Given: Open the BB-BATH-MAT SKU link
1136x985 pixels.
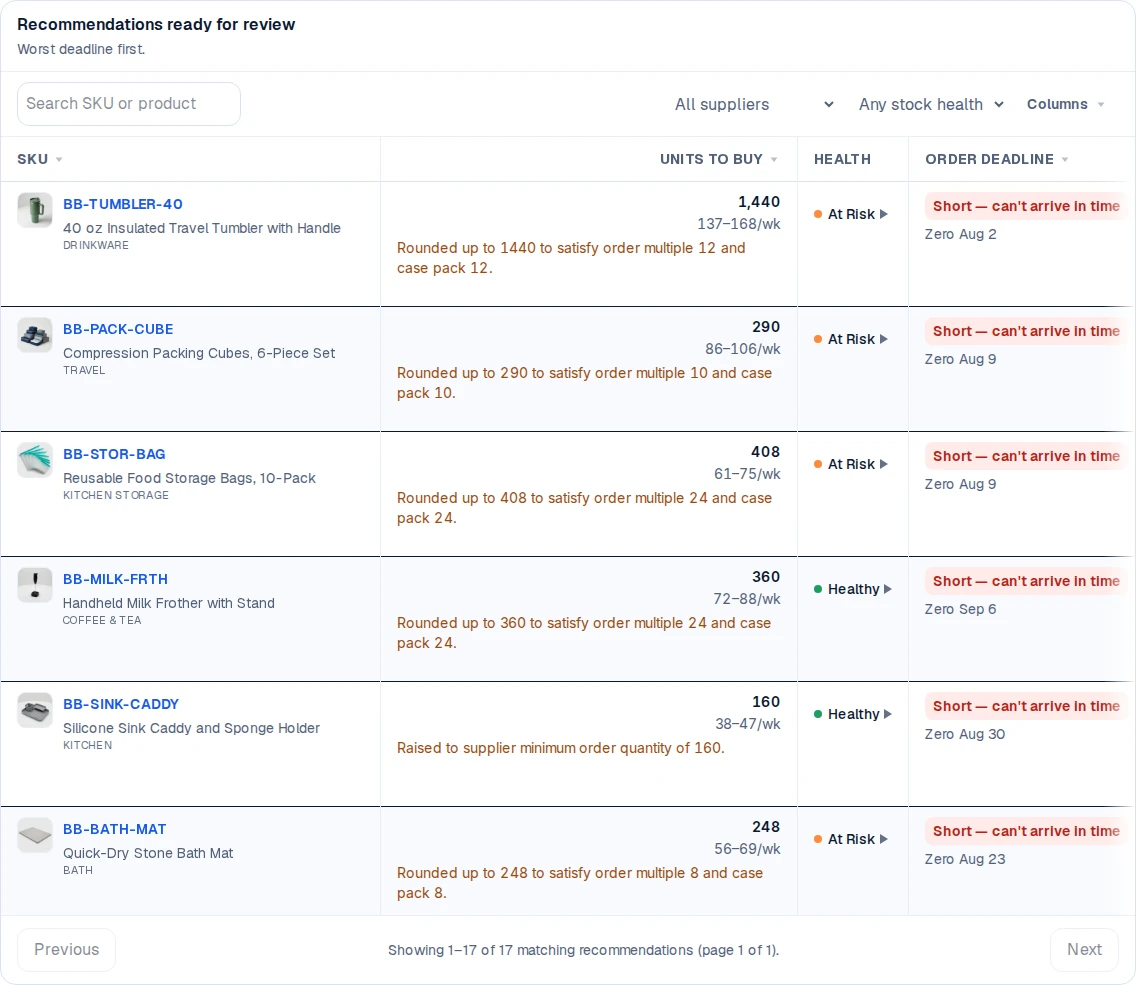Looking at the screenshot, I should point(114,829).
